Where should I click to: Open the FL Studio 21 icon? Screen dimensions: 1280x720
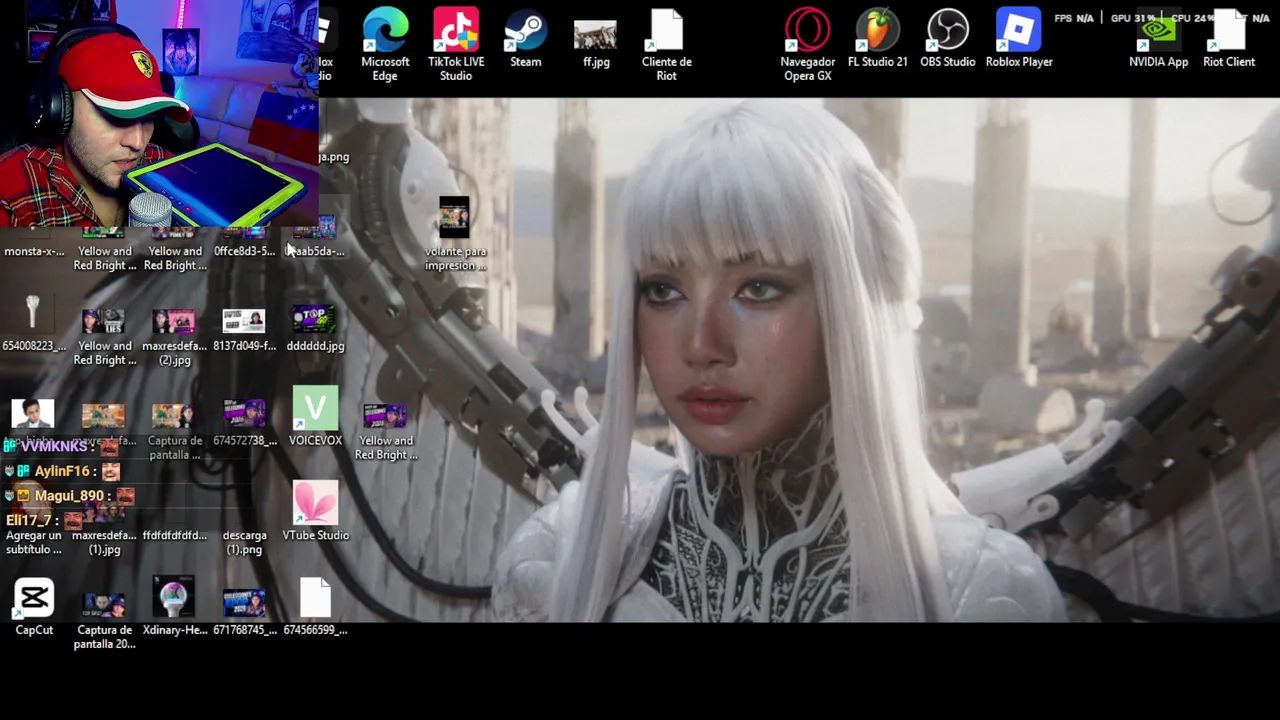click(x=877, y=38)
